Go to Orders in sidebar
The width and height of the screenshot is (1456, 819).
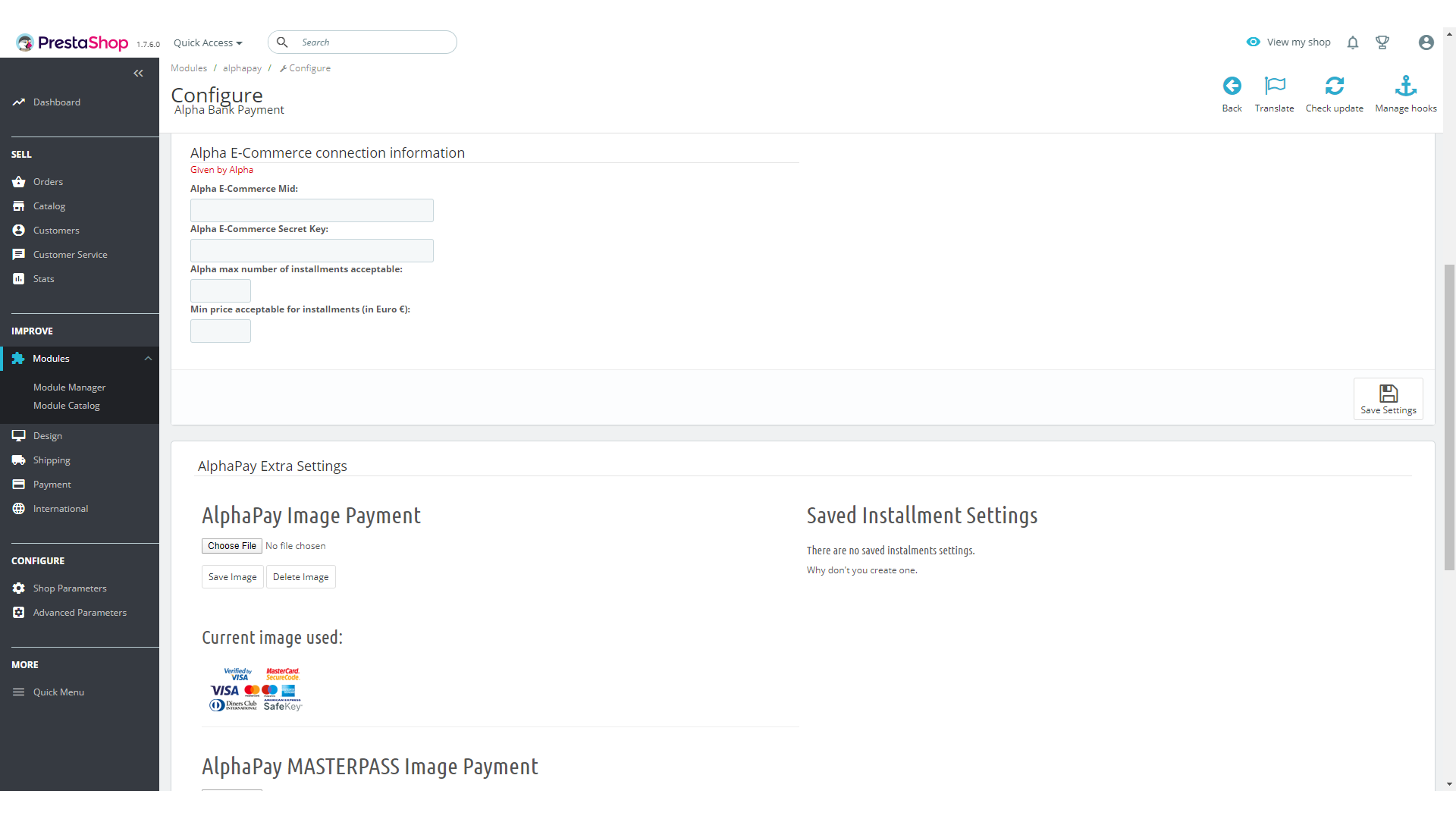[x=48, y=182]
